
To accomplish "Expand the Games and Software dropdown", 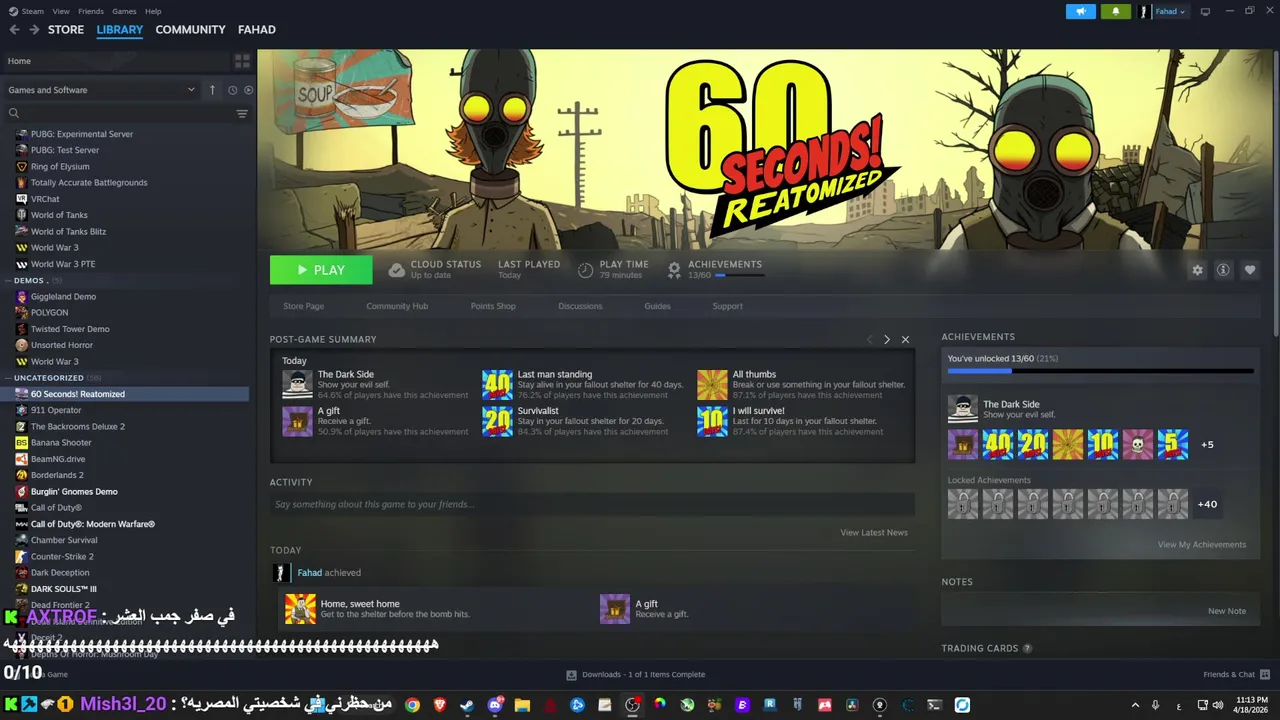I will click(101, 90).
